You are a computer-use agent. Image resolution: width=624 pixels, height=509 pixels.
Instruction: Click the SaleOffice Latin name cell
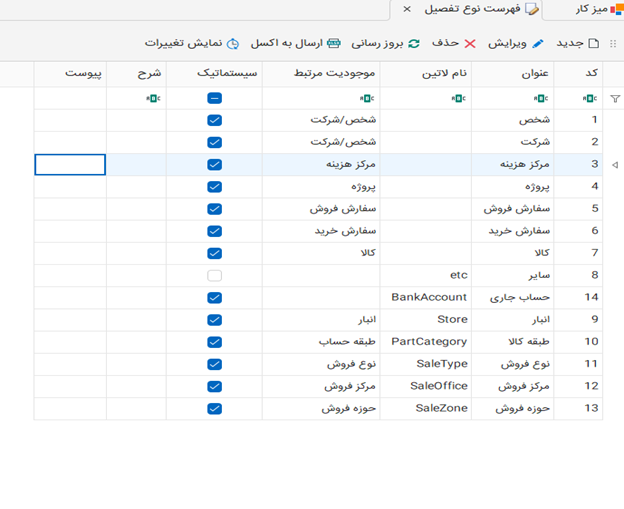click(426, 386)
